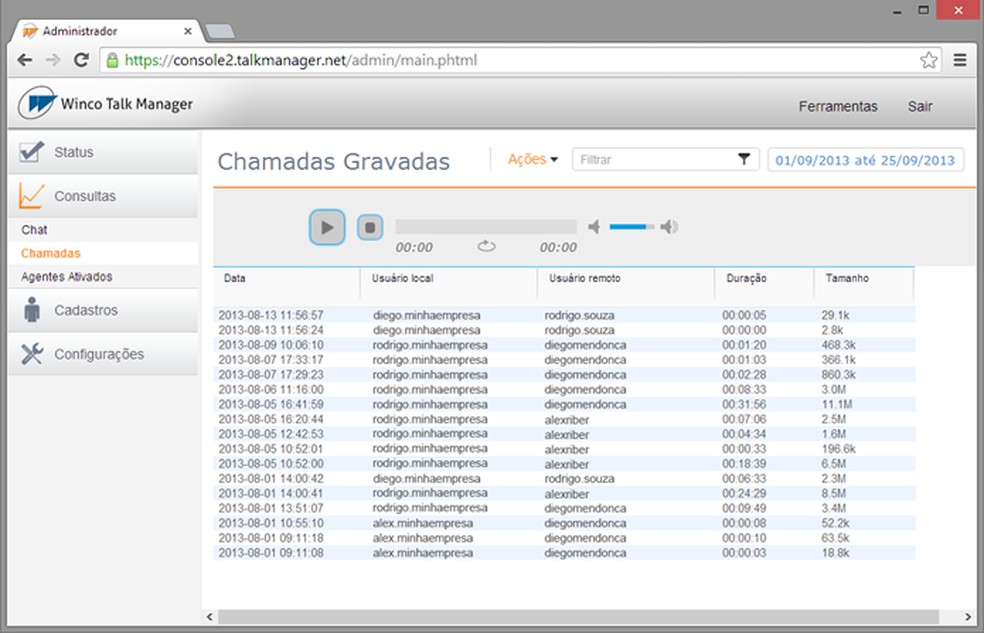Click the filter funnel icon
This screenshot has width=984, height=633.
point(744,158)
